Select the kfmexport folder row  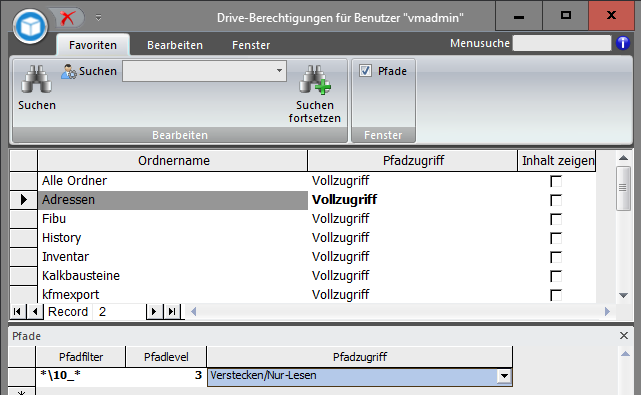point(173,294)
